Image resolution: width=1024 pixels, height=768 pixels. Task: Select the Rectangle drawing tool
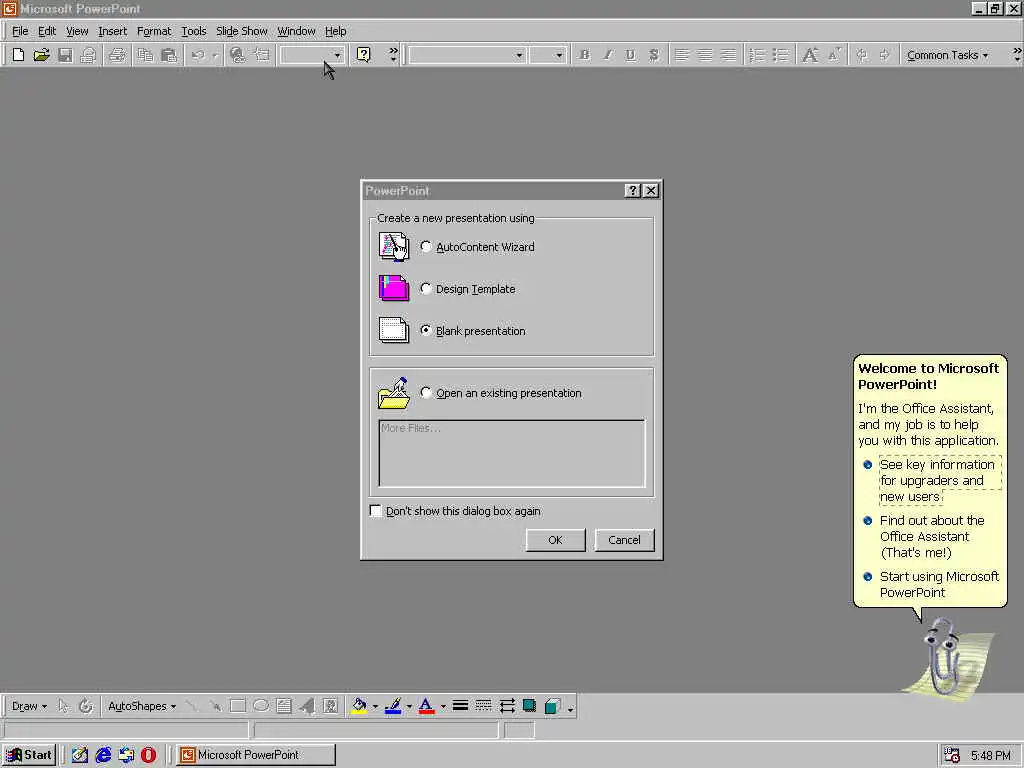click(x=238, y=706)
